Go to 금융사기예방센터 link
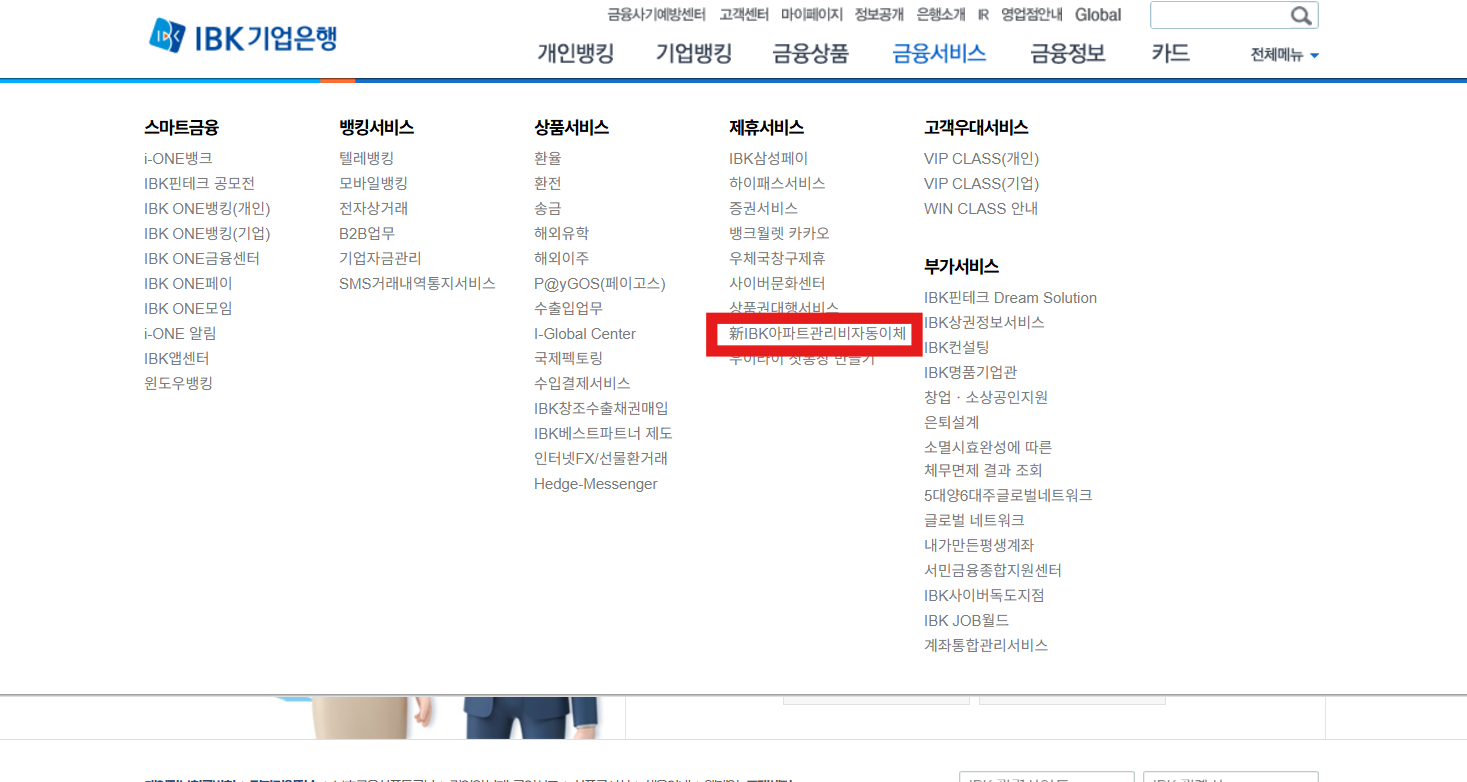The width and height of the screenshot is (1467, 782). click(656, 15)
